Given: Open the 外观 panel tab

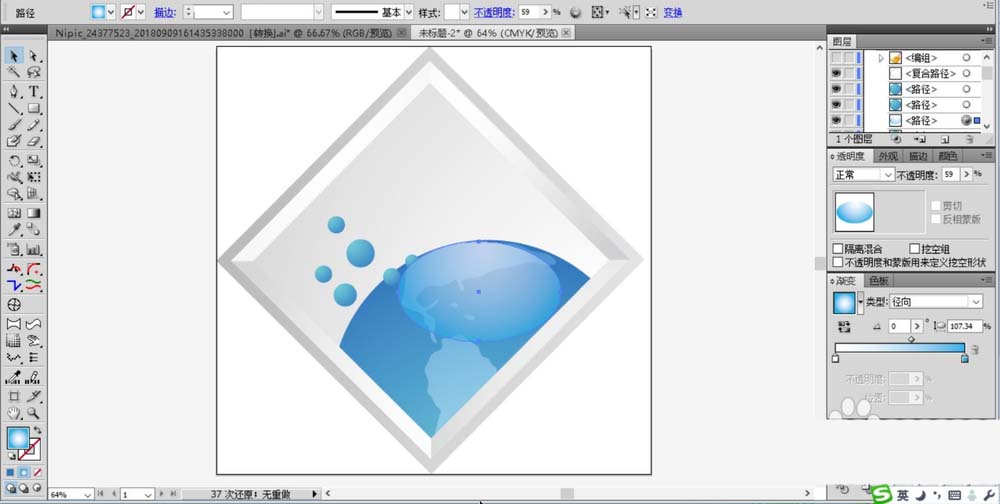Looking at the screenshot, I should coord(887,156).
